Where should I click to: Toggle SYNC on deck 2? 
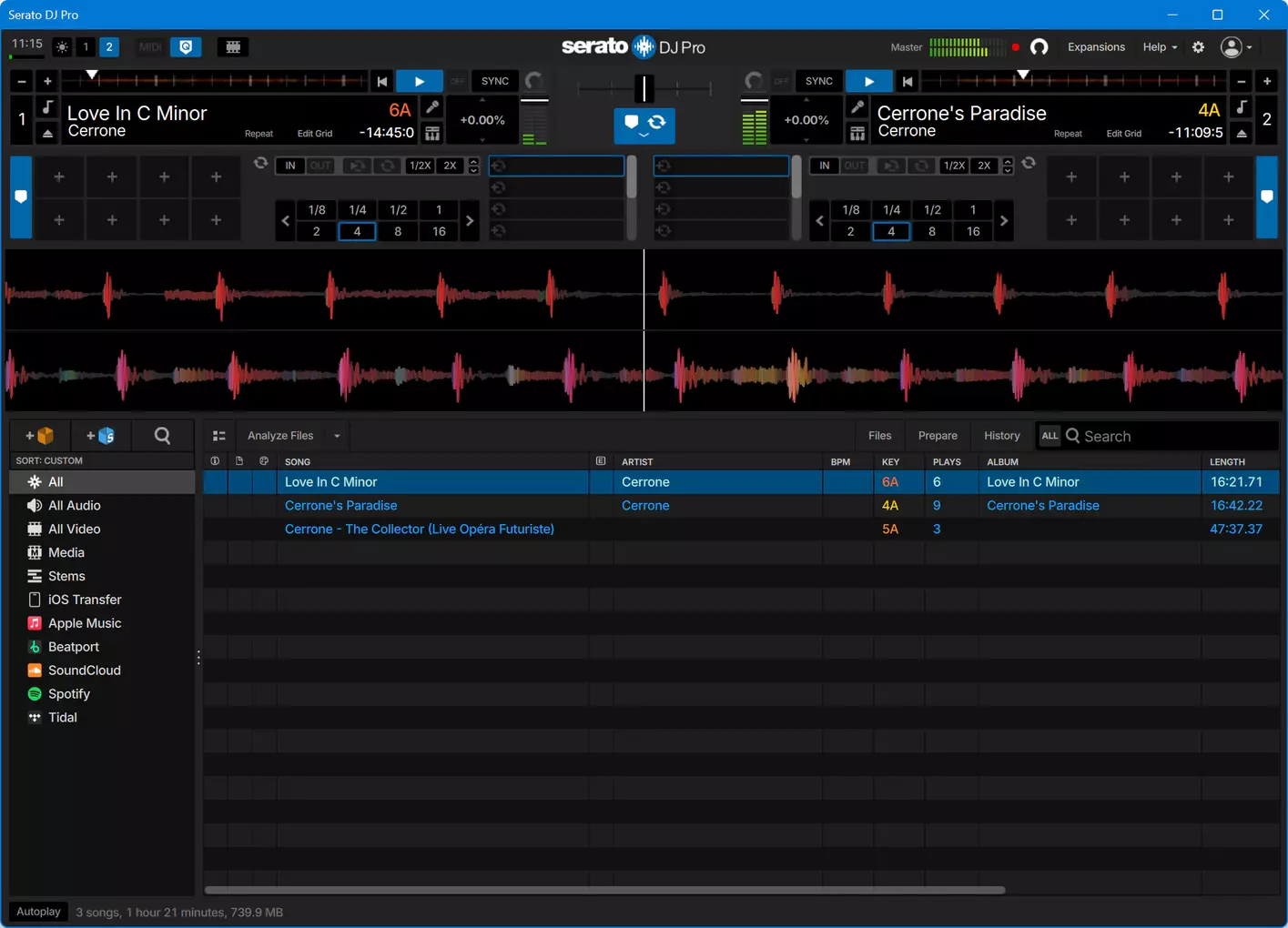[818, 81]
